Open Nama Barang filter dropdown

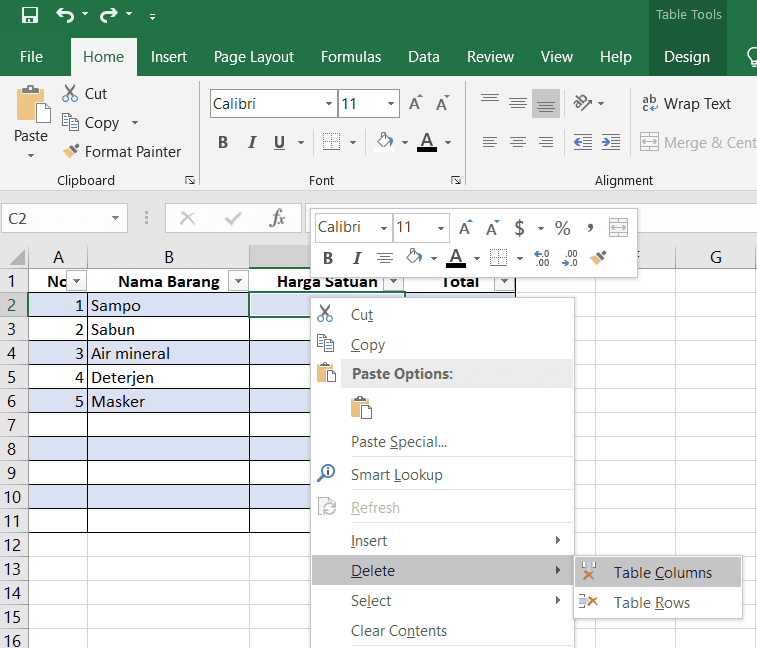pos(238,281)
